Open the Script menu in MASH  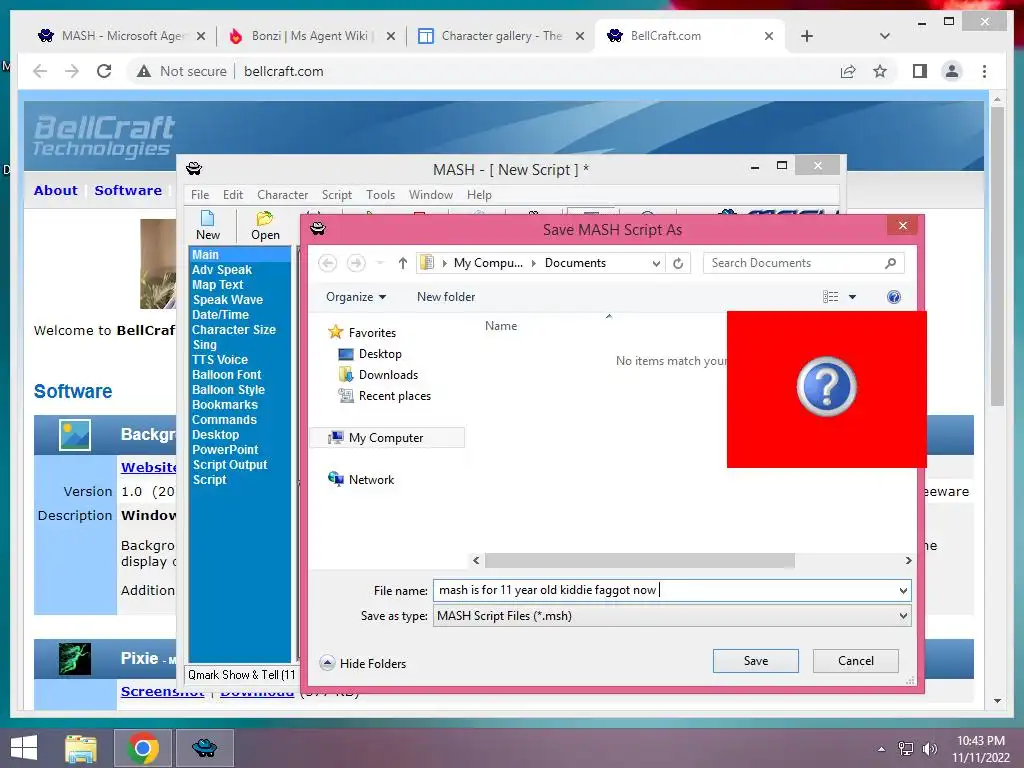pos(336,195)
